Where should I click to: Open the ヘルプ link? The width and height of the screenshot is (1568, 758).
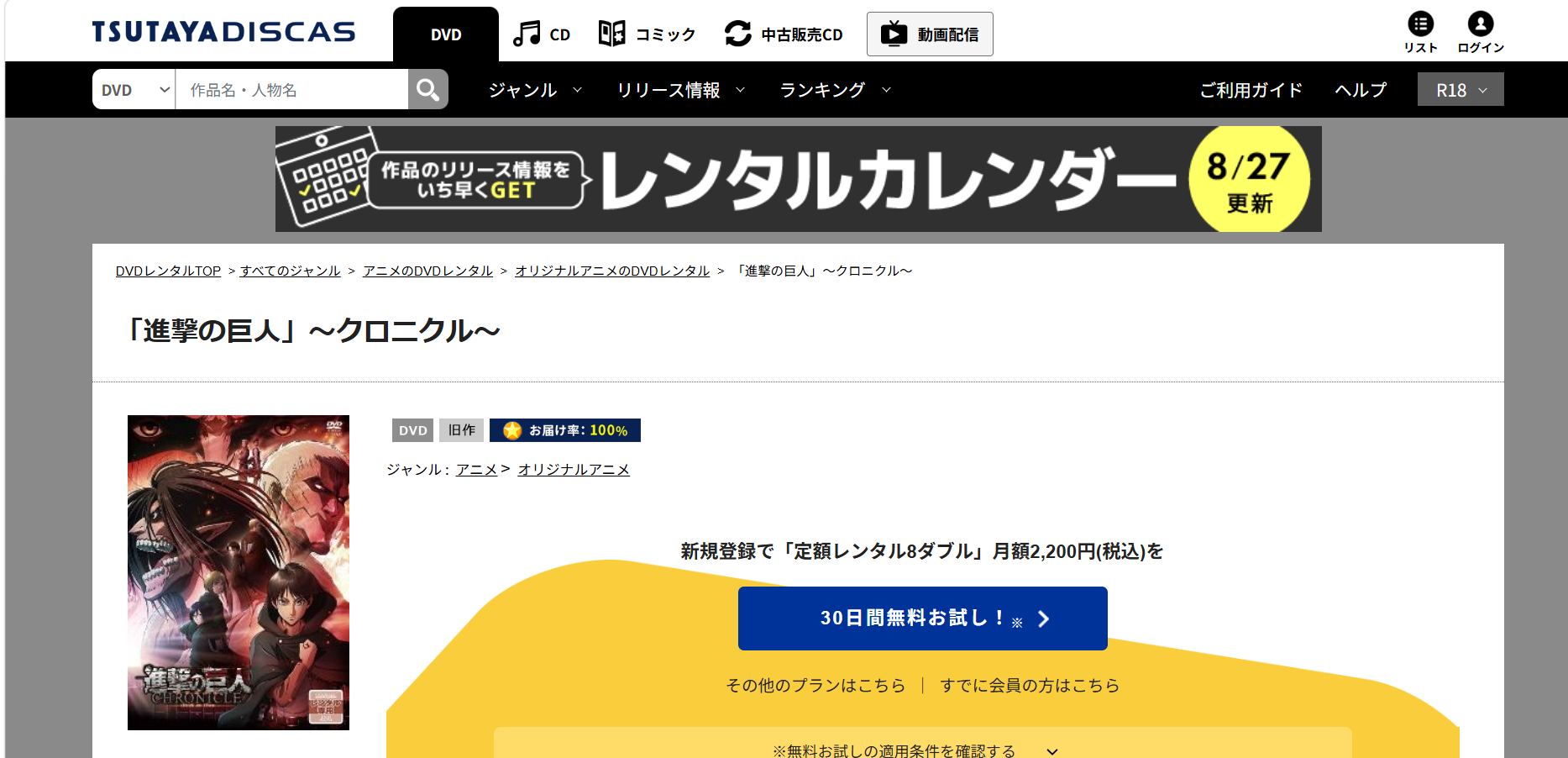(1361, 90)
